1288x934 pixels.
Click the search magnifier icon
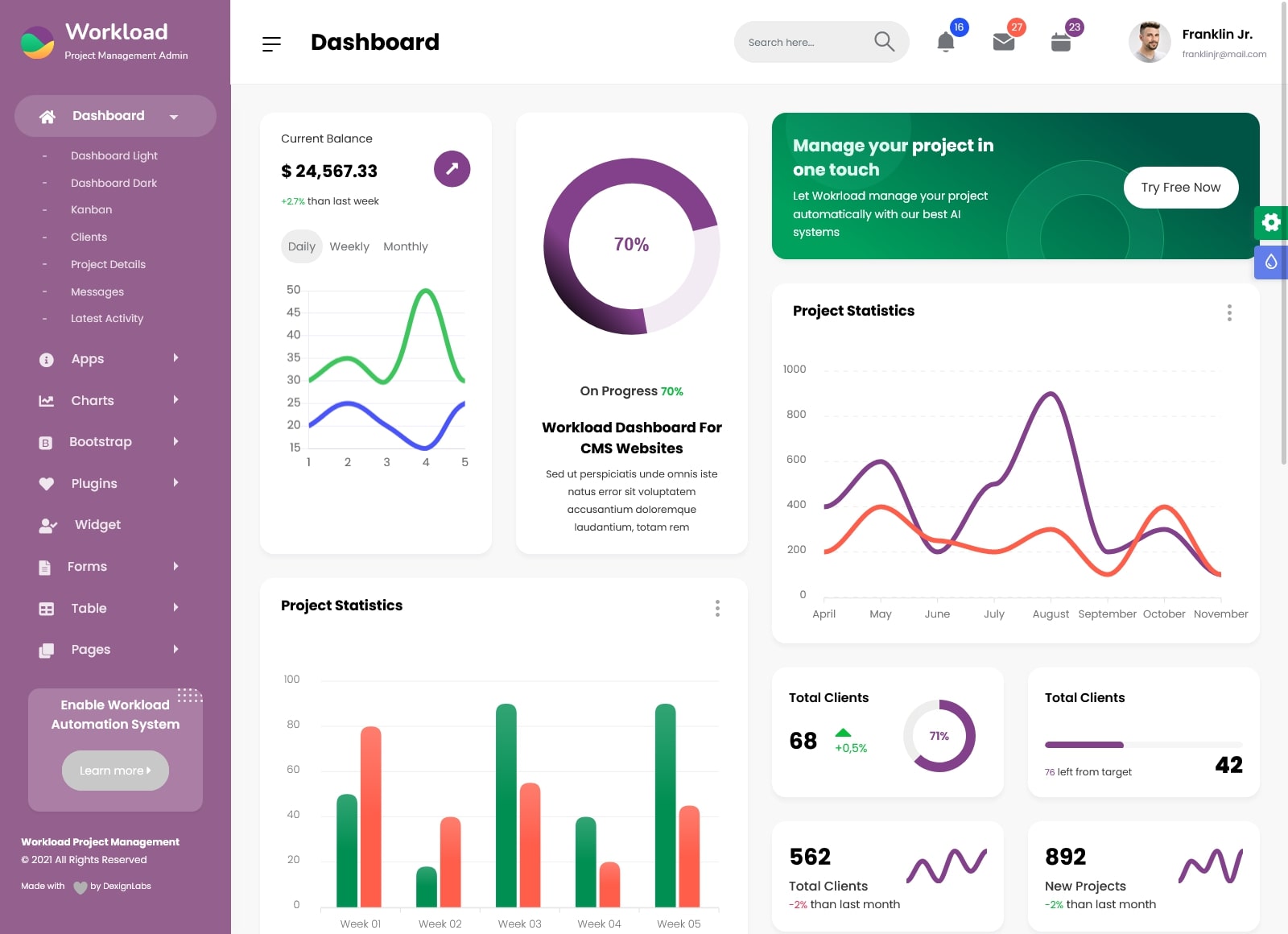pyautogui.click(x=884, y=42)
